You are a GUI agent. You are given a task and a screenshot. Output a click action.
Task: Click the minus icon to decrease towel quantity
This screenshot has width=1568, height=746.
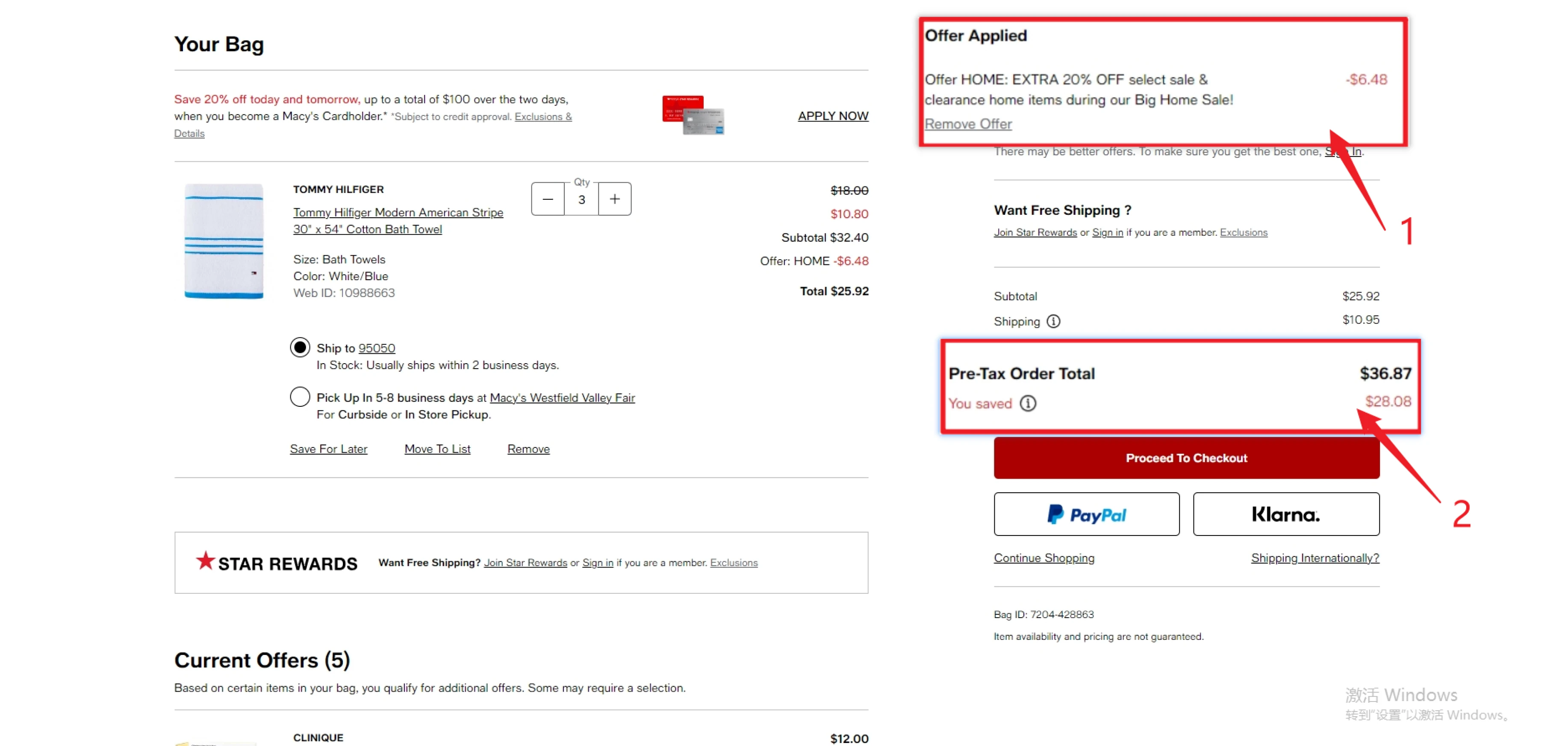(x=547, y=198)
